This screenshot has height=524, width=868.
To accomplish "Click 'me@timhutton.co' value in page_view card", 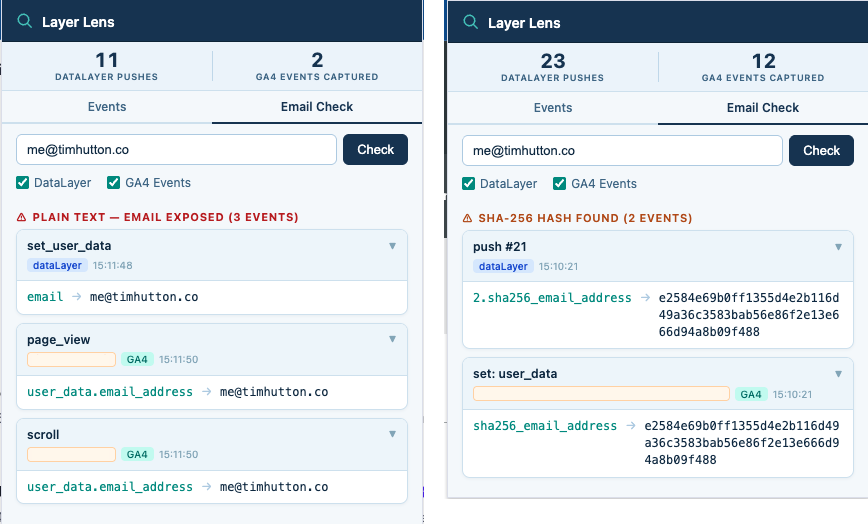I will pyautogui.click(x=274, y=392).
